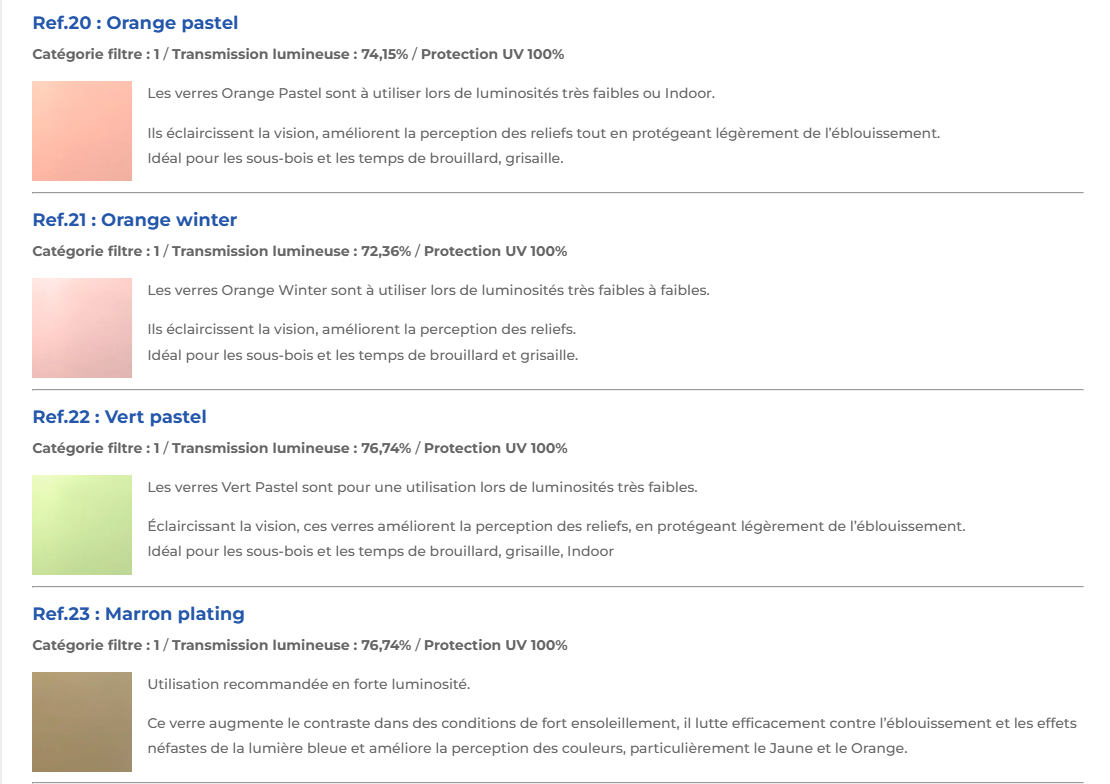1110x784 pixels.
Task: Click the 74,15% transmission lumineuse line
Action: [x=305, y=54]
